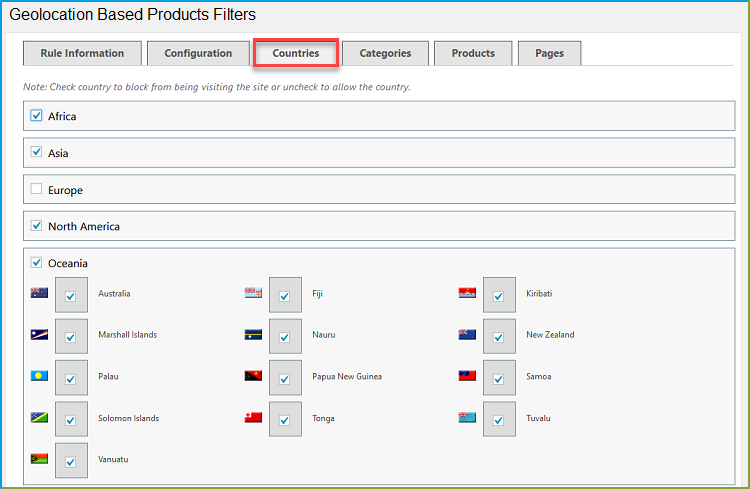The image size is (750, 489).
Task: Uncheck the North America checkbox
Action: point(36,225)
